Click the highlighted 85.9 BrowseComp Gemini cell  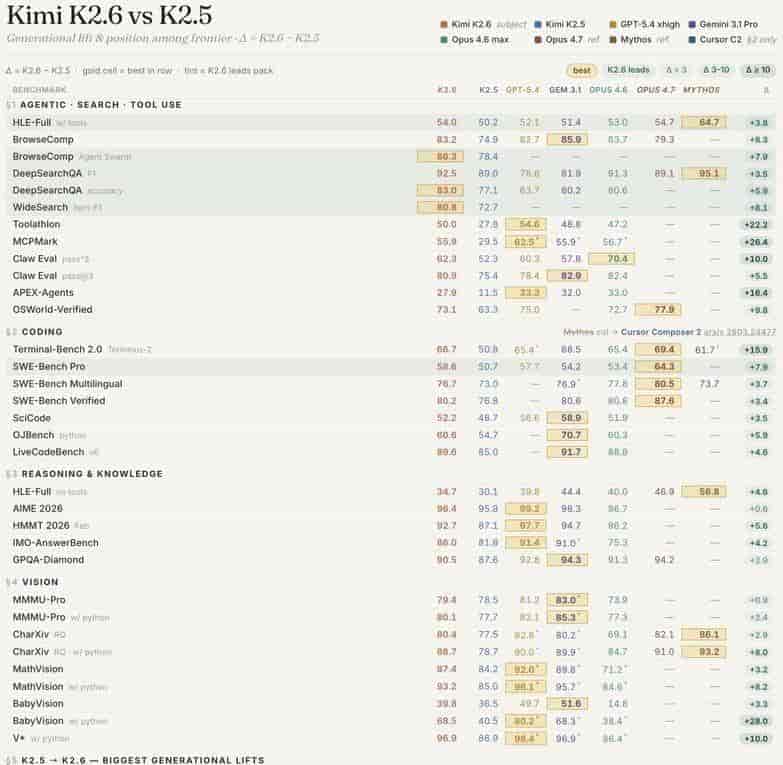pos(567,139)
